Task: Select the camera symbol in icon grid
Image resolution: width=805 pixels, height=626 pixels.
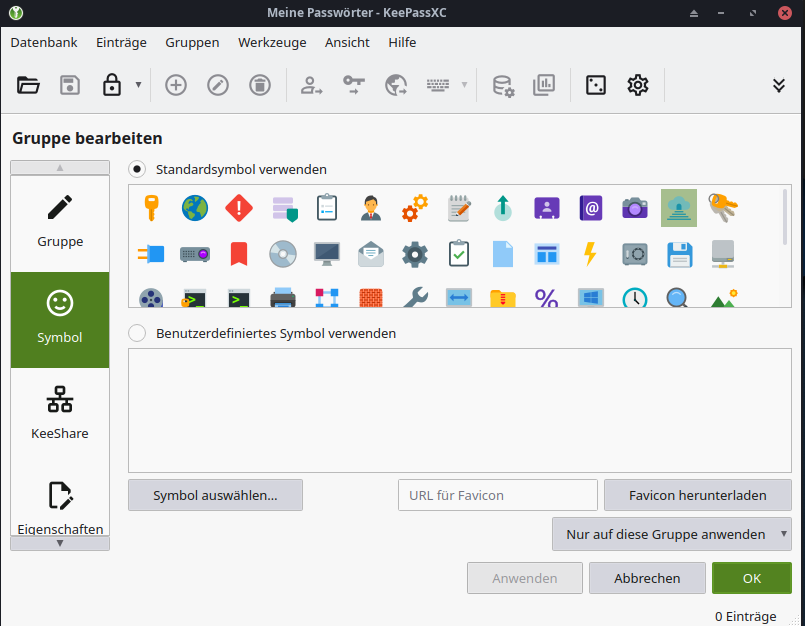Action: [x=634, y=208]
